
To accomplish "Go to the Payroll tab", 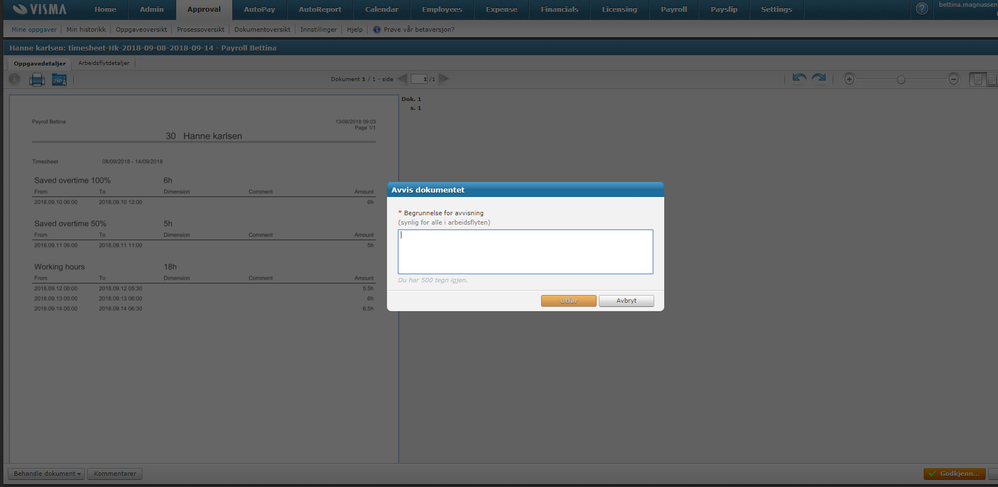I will pos(673,10).
